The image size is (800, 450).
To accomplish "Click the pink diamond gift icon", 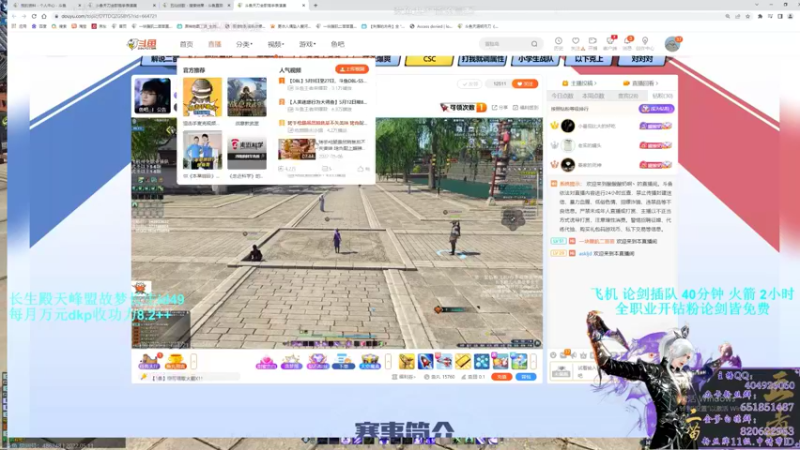I will [266, 361].
